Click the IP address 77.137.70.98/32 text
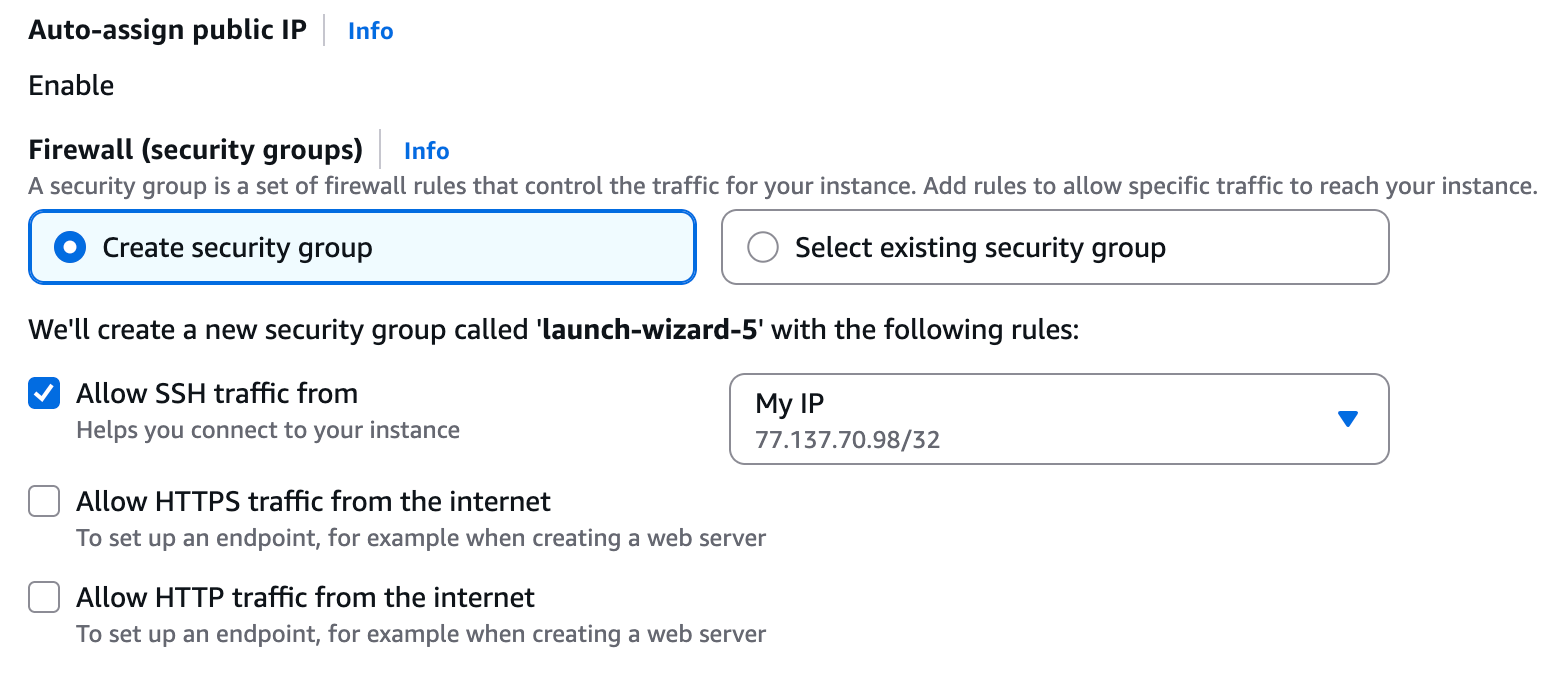Image resolution: width=1567 pixels, height=673 pixels. [846, 439]
